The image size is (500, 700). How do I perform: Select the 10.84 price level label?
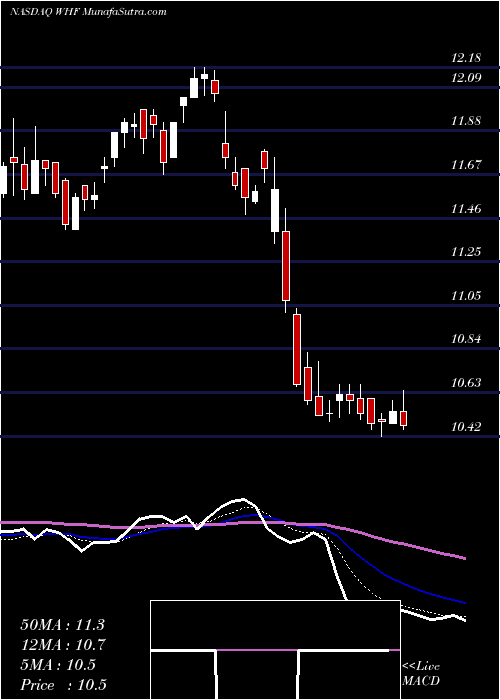(466, 339)
